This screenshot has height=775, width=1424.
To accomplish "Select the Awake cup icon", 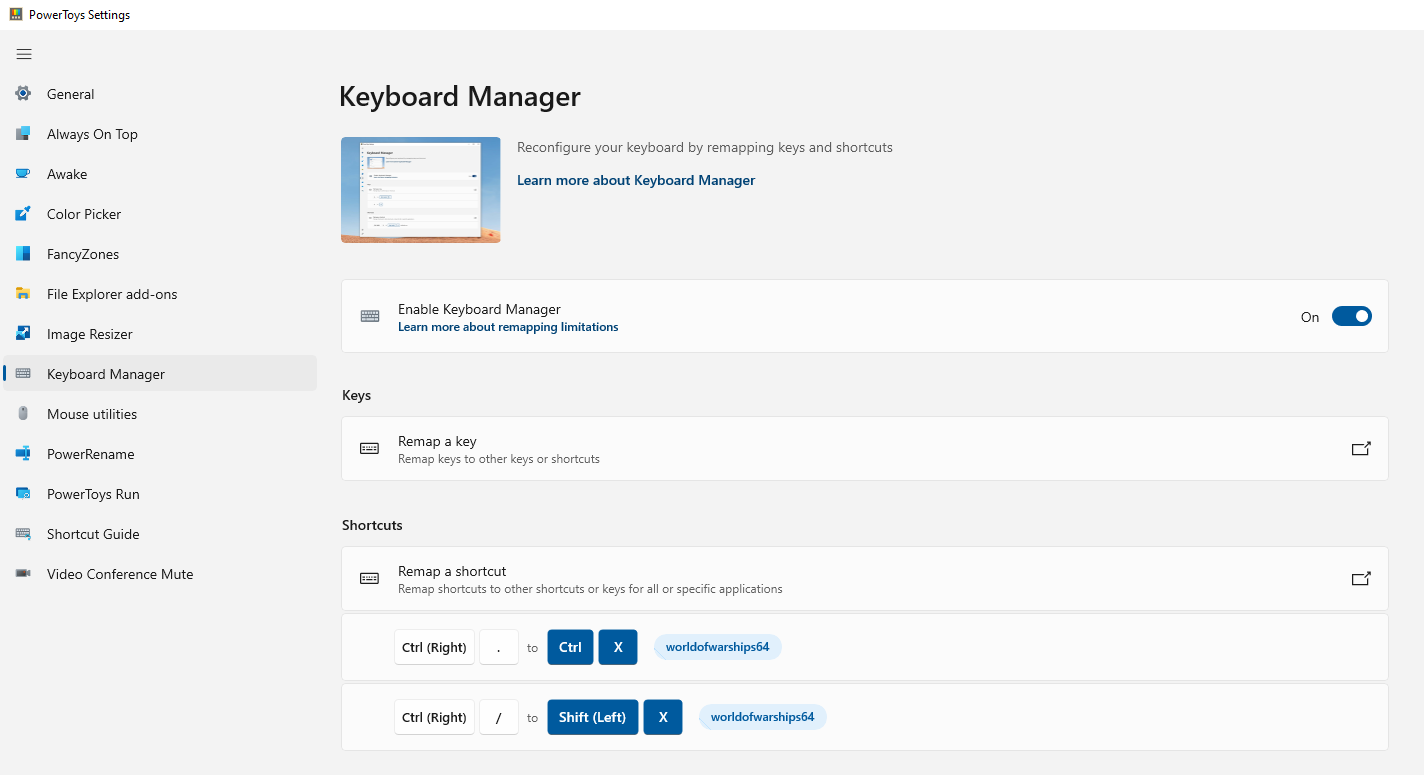I will (x=23, y=174).
